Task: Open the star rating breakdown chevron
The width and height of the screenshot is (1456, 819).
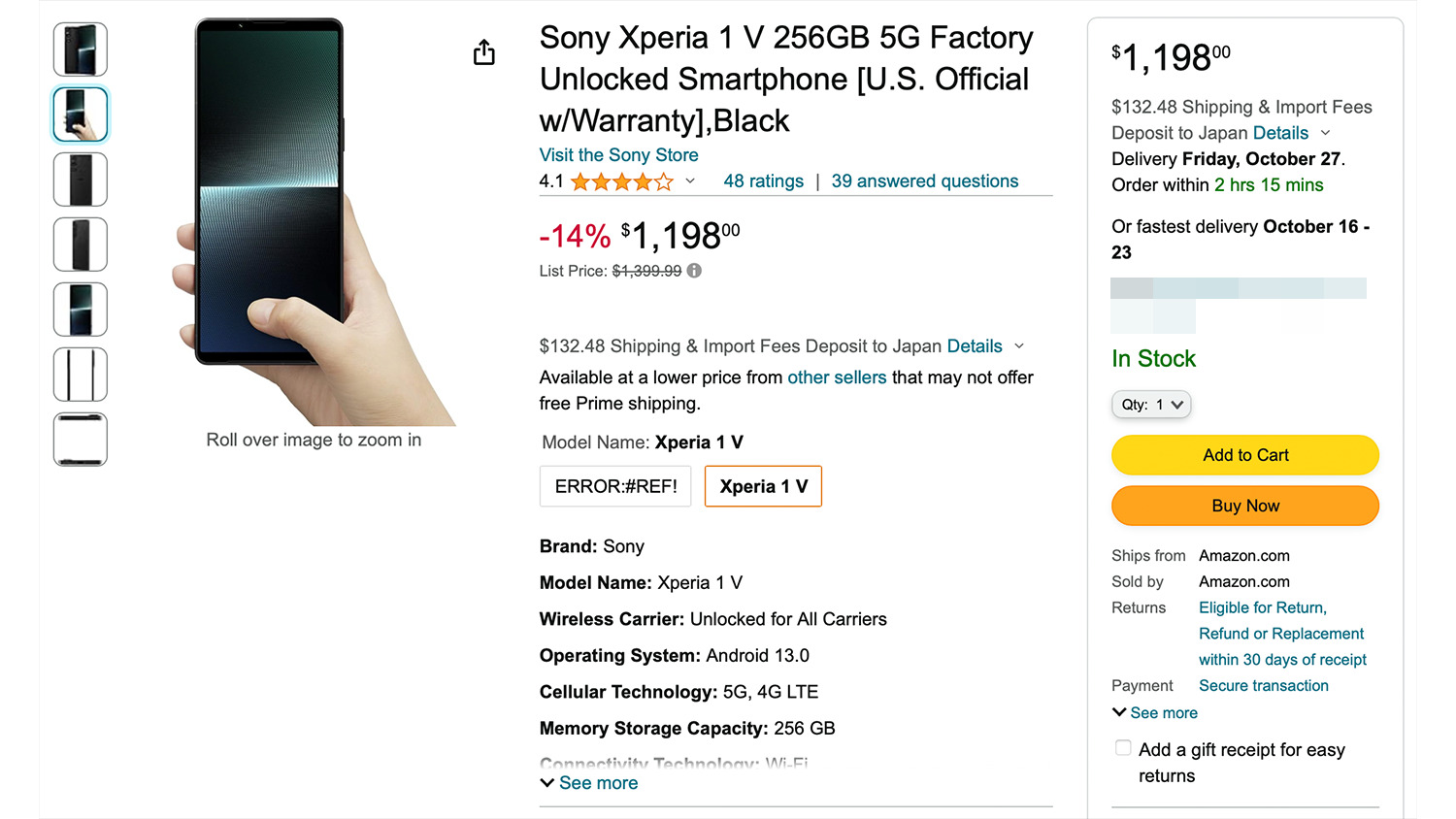Action: click(x=690, y=181)
